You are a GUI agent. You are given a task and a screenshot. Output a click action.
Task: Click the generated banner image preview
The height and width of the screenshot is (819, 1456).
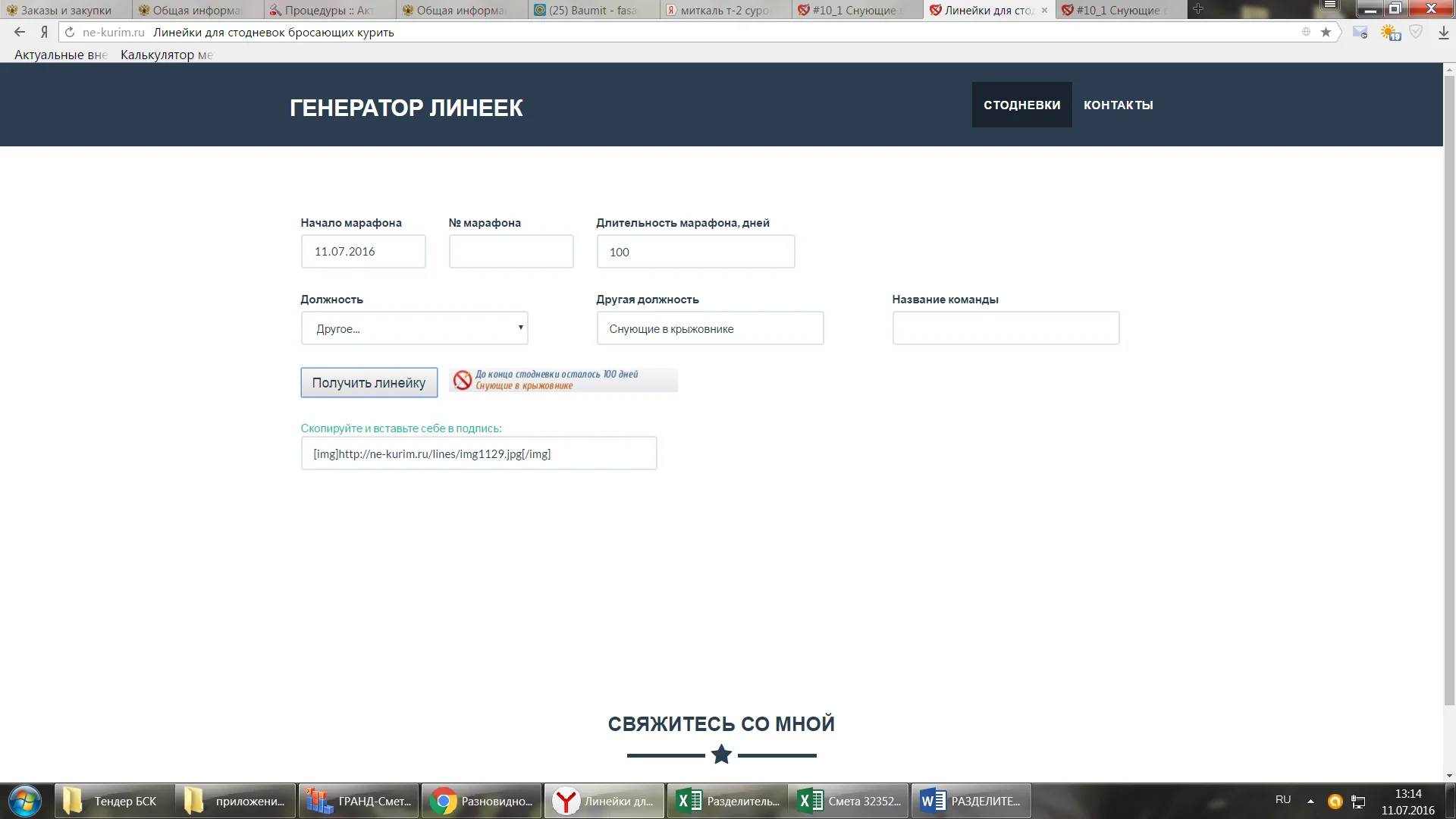click(x=563, y=380)
